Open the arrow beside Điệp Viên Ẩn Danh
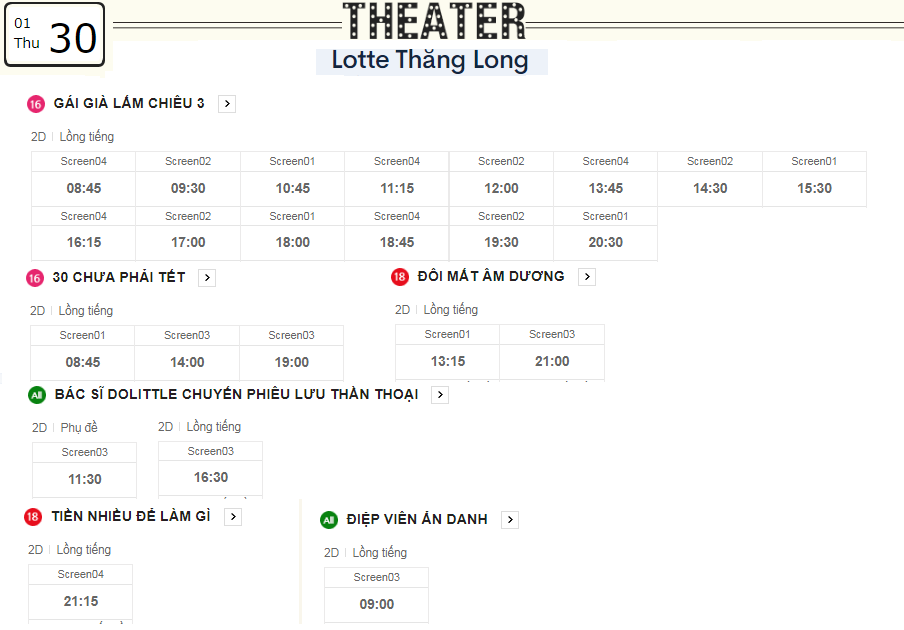 [510, 520]
